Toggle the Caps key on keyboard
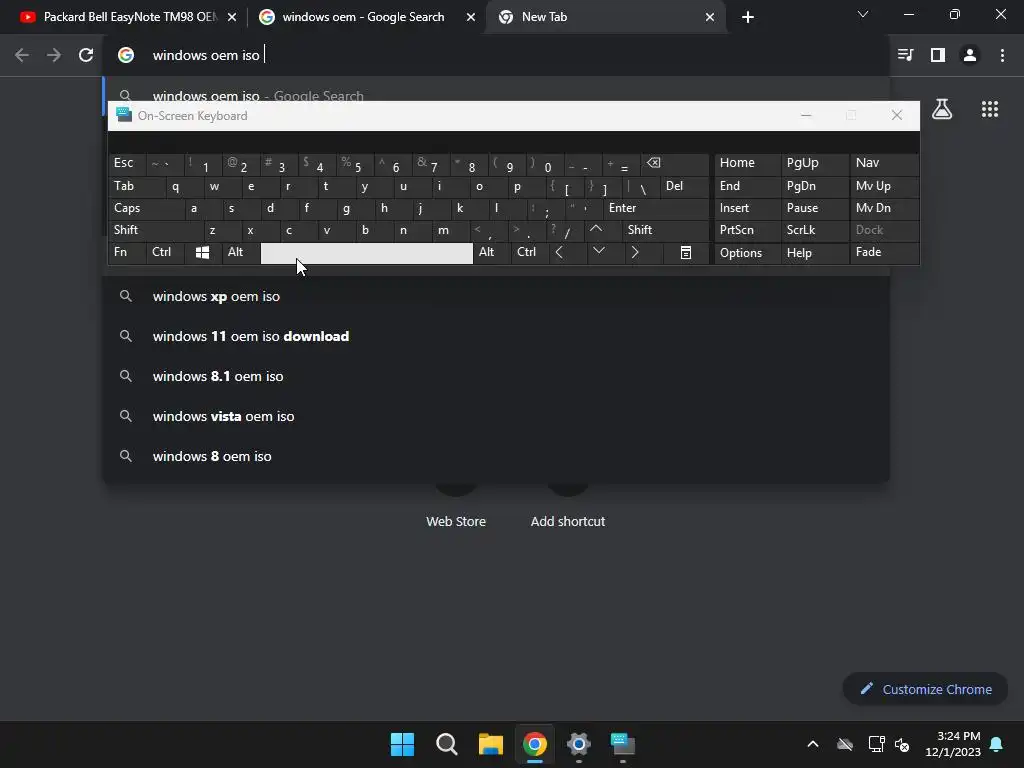This screenshot has height=768, width=1024. point(146,208)
